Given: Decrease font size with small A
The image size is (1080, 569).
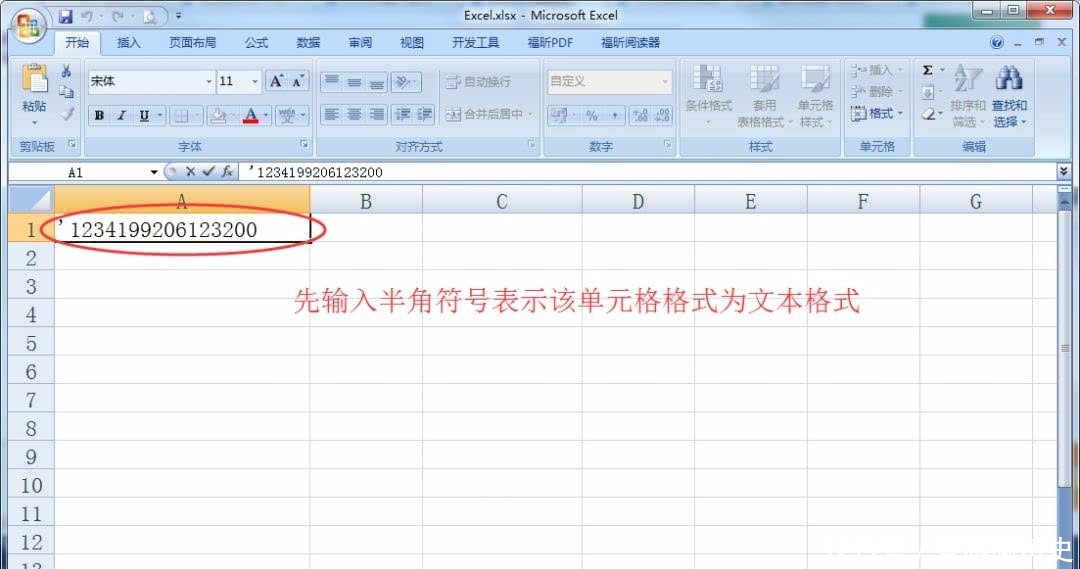Looking at the screenshot, I should [x=298, y=81].
